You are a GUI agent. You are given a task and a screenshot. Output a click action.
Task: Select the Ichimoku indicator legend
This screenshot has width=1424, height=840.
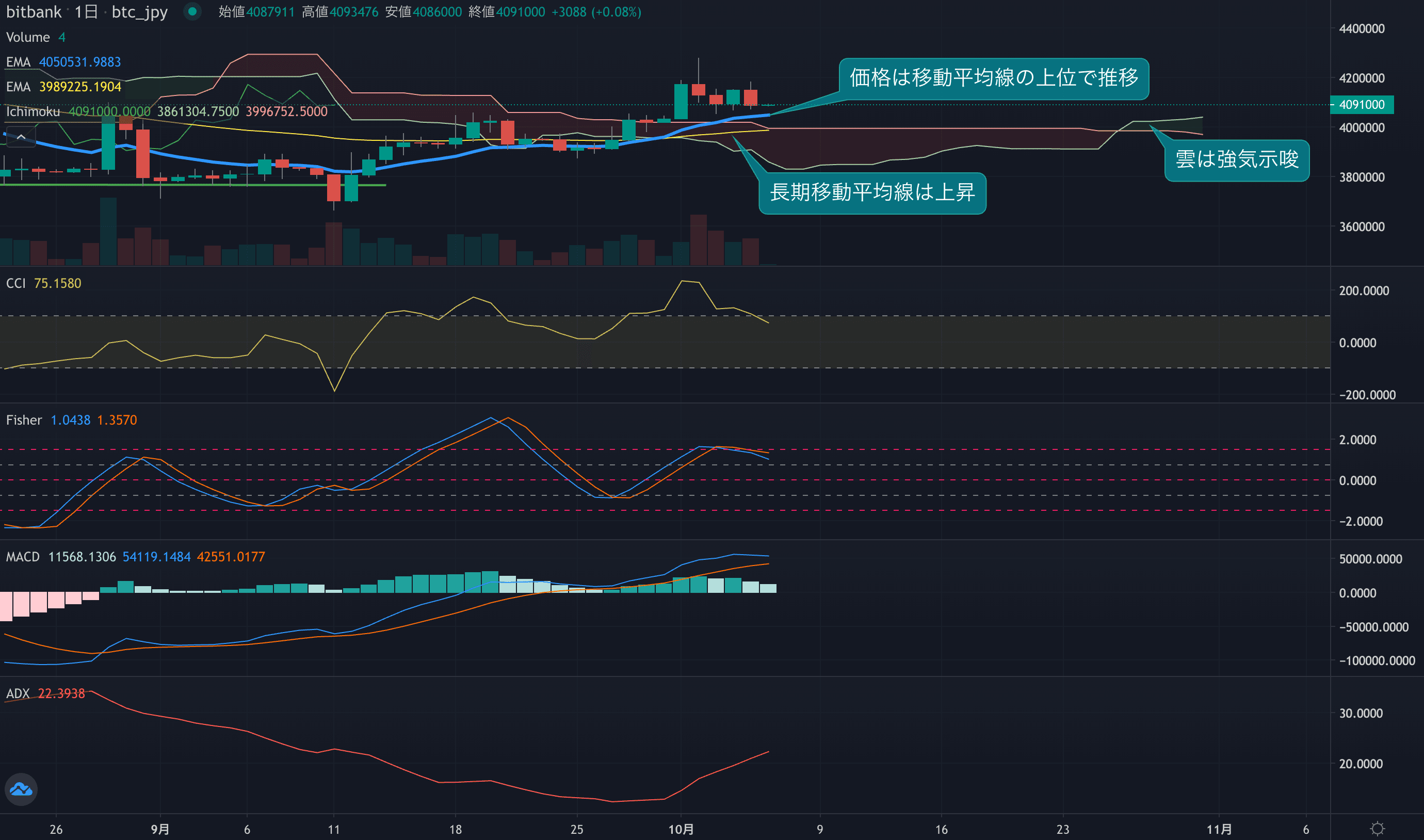coord(33,111)
